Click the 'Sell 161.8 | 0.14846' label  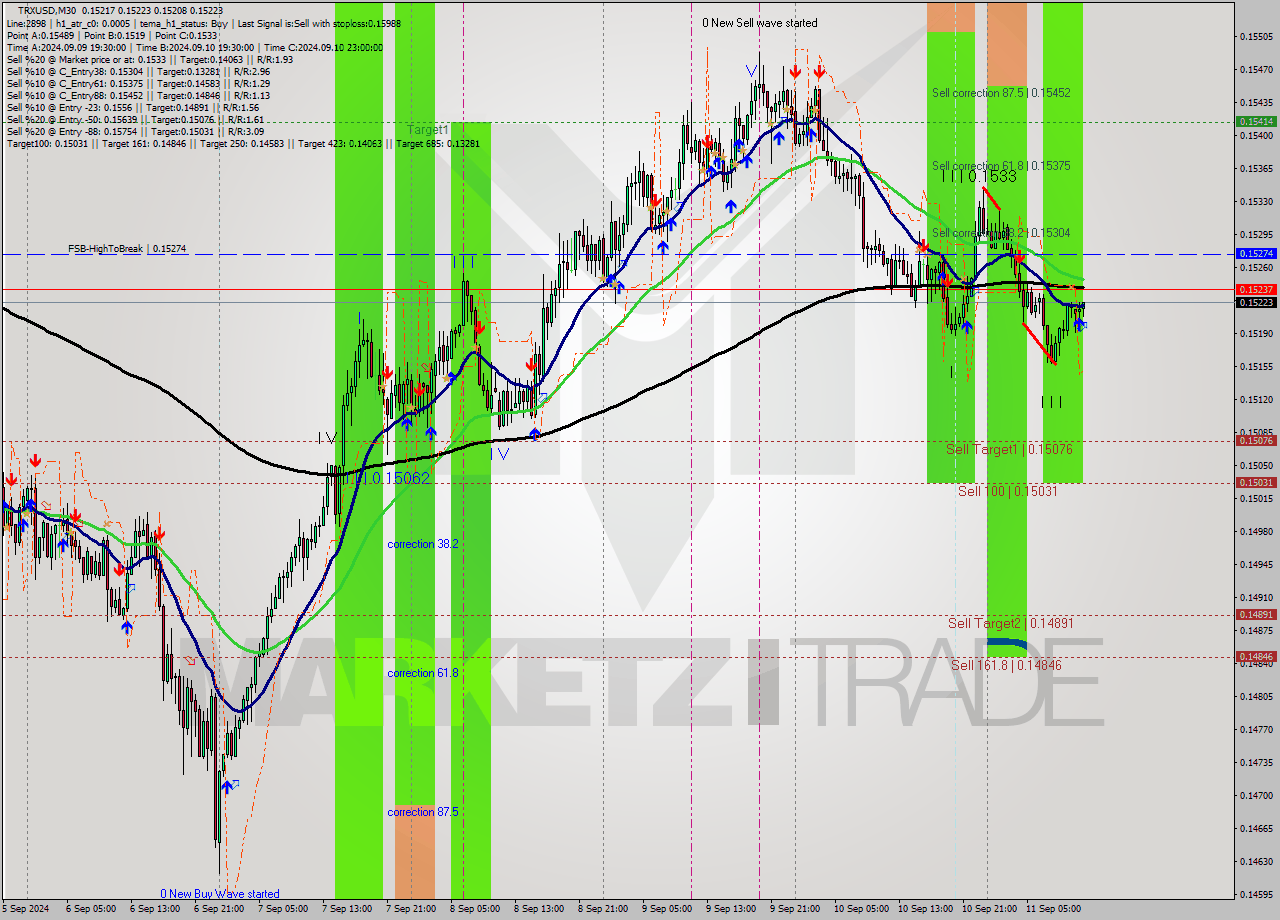1006,665
